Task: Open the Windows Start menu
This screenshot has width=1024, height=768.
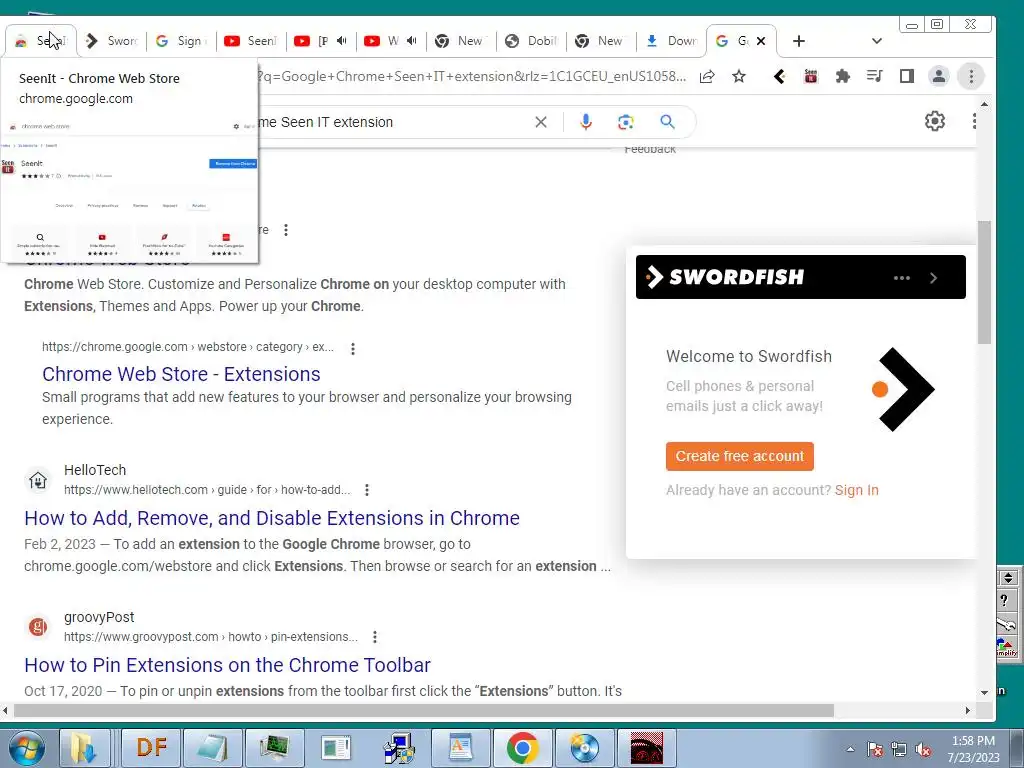Action: pyautogui.click(x=26, y=748)
